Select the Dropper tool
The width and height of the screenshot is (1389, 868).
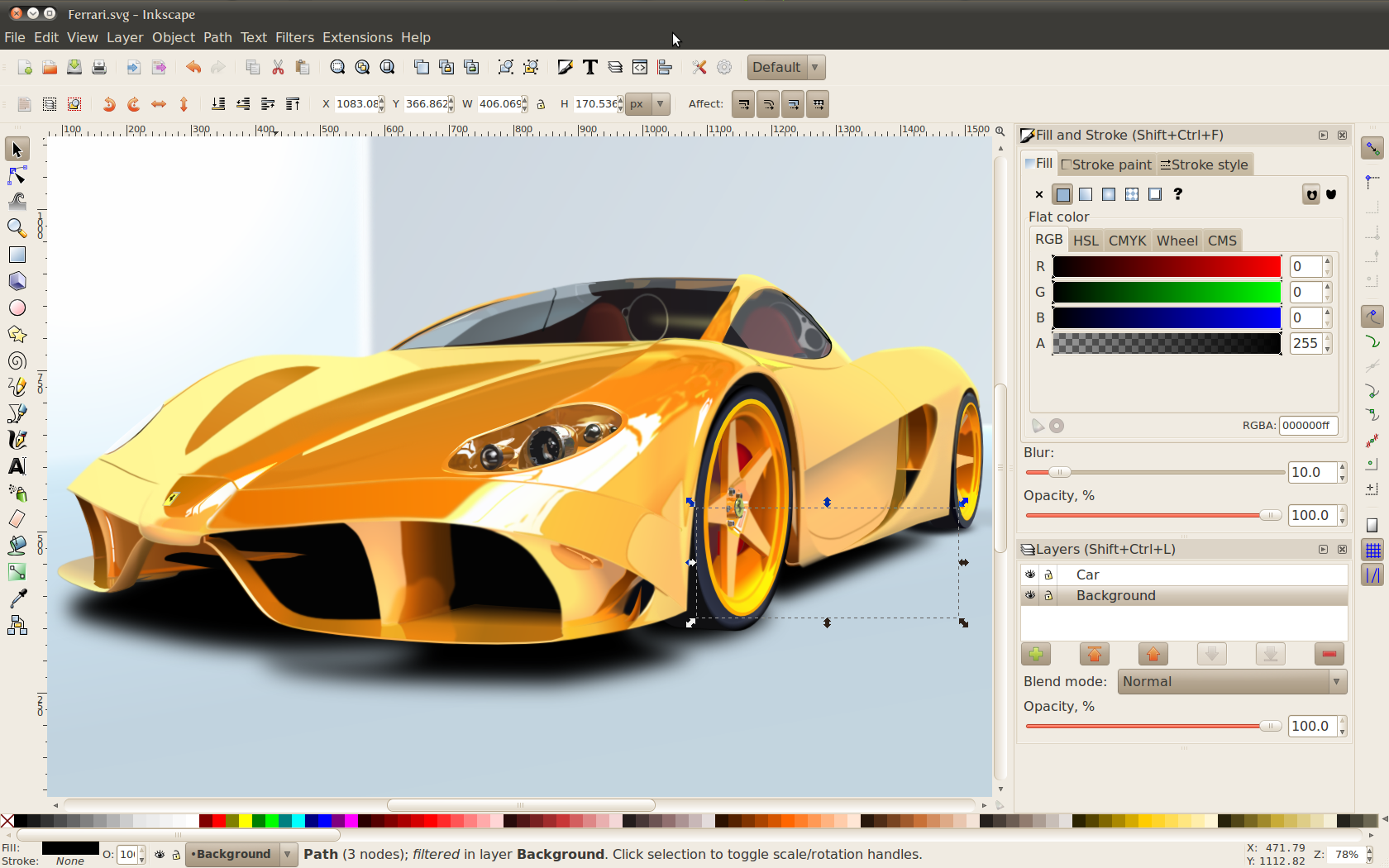click(x=17, y=598)
